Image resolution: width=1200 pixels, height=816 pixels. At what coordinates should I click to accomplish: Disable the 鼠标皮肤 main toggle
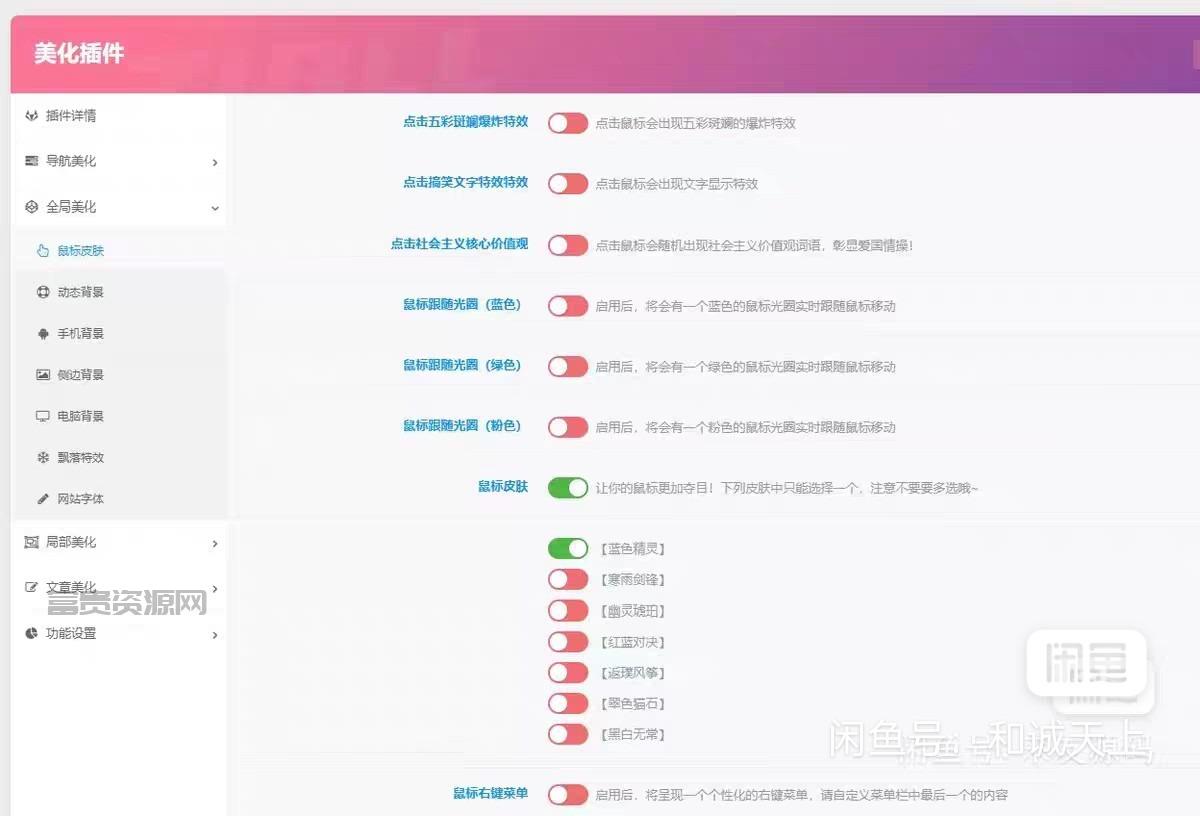(x=568, y=488)
